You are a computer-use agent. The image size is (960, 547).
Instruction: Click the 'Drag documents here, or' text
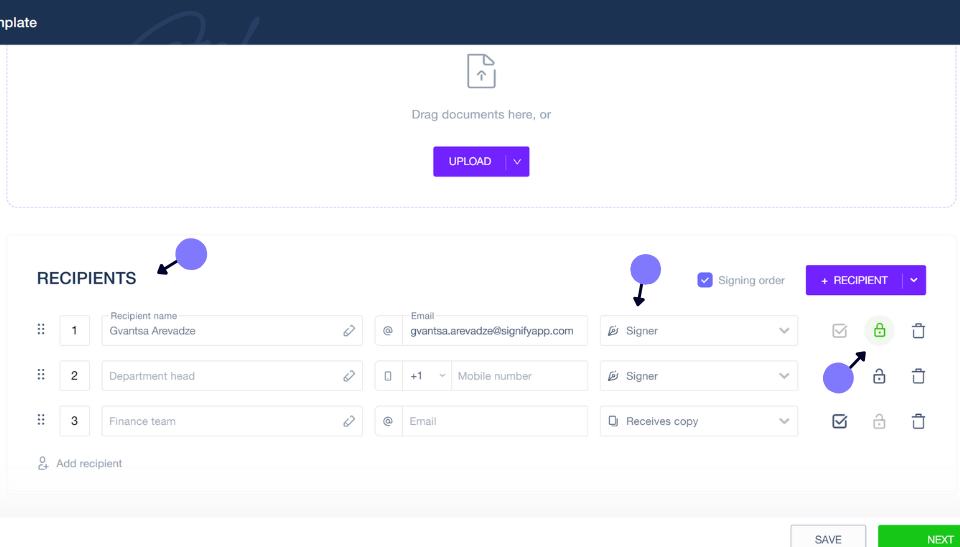coord(481,115)
